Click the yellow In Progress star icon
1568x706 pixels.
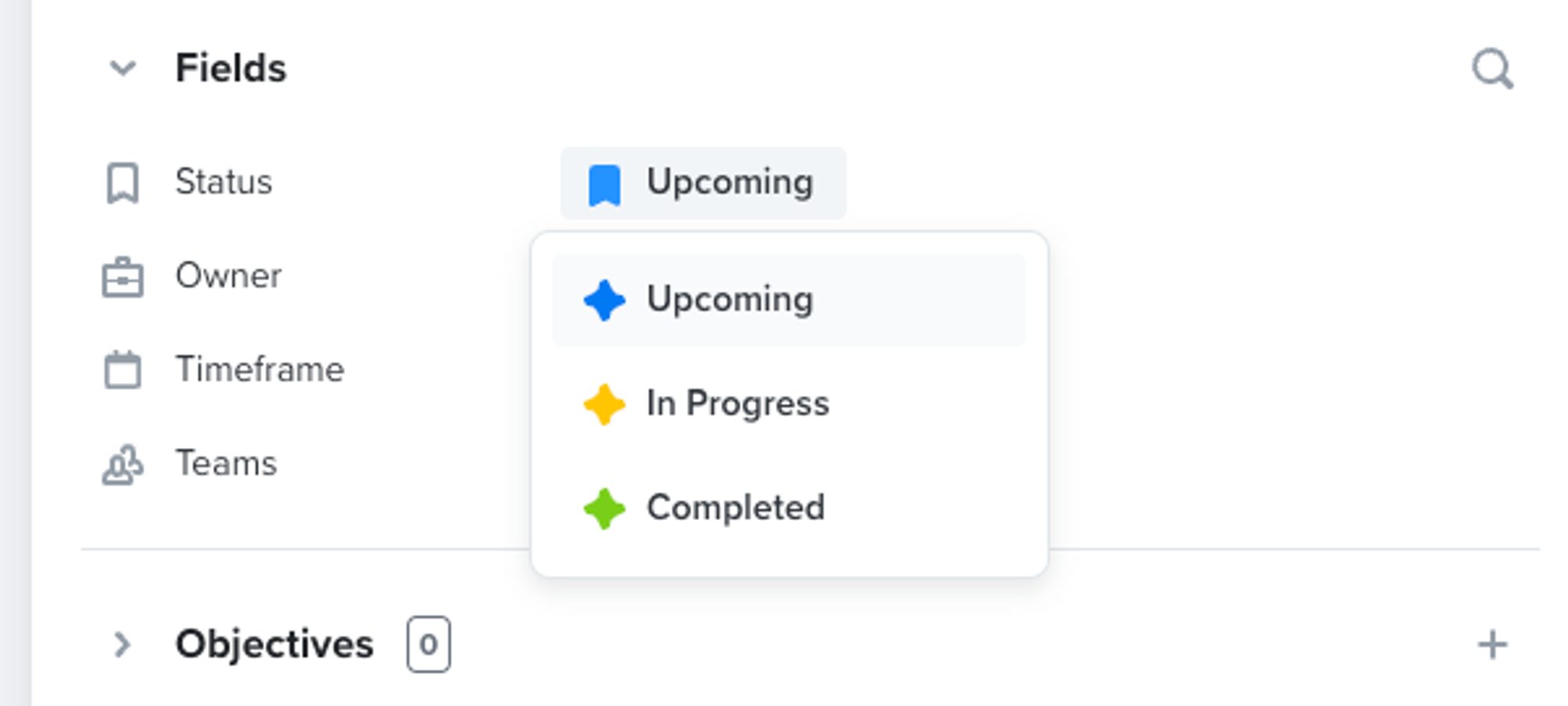click(x=604, y=403)
